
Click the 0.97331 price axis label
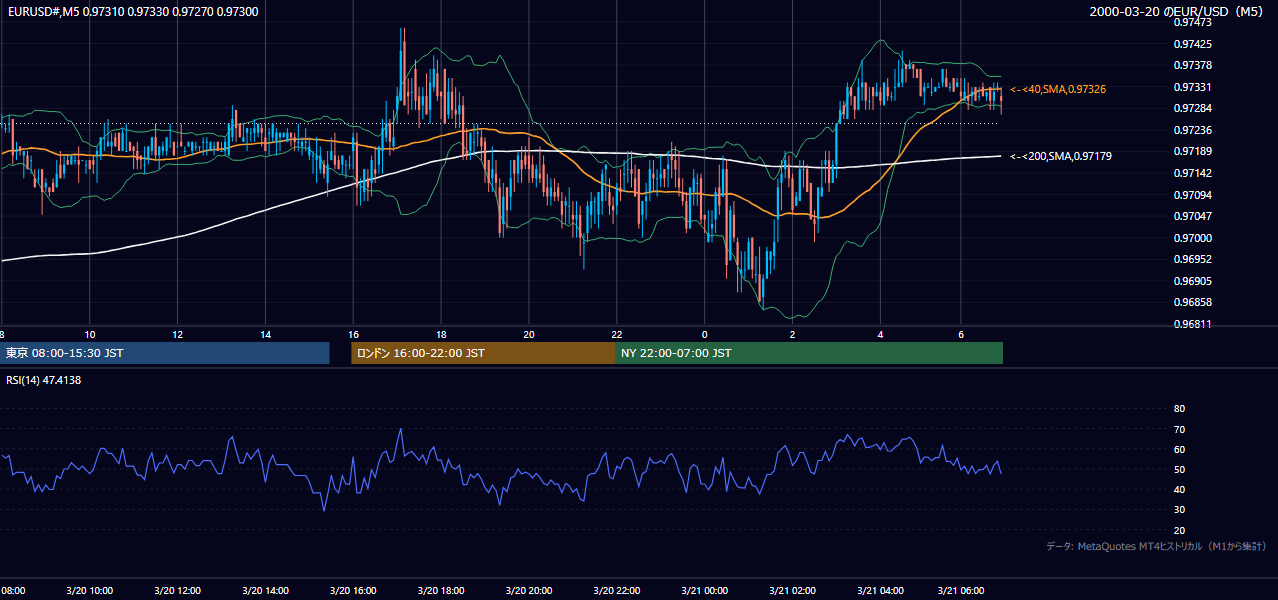(x=1193, y=87)
